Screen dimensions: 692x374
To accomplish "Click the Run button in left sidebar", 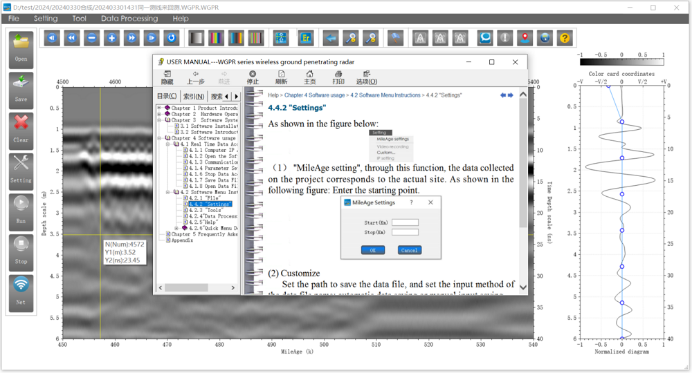I will pos(21,212).
